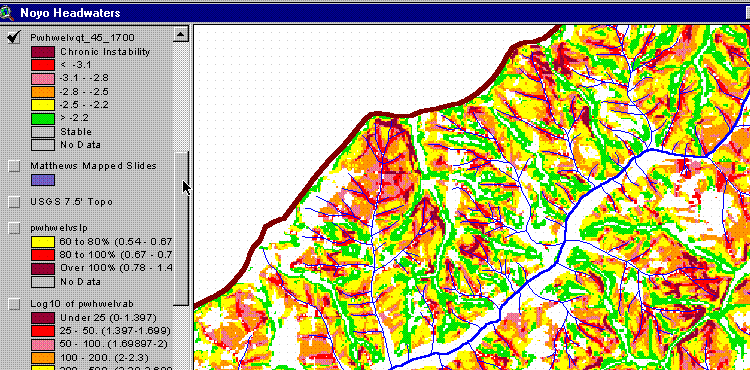
Task: Uncheck the Pwhwelvqt_45_1700 theme checkbox
Action: pos(14,37)
